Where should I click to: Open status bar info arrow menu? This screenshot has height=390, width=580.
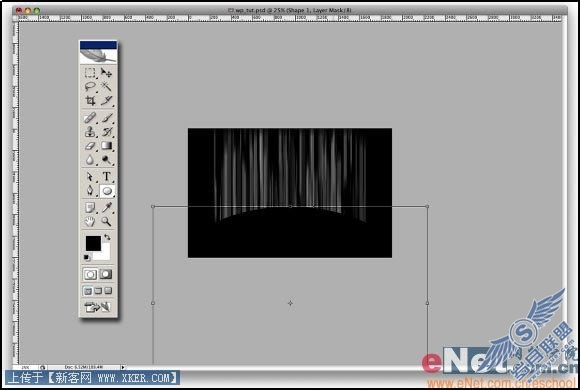[123, 367]
